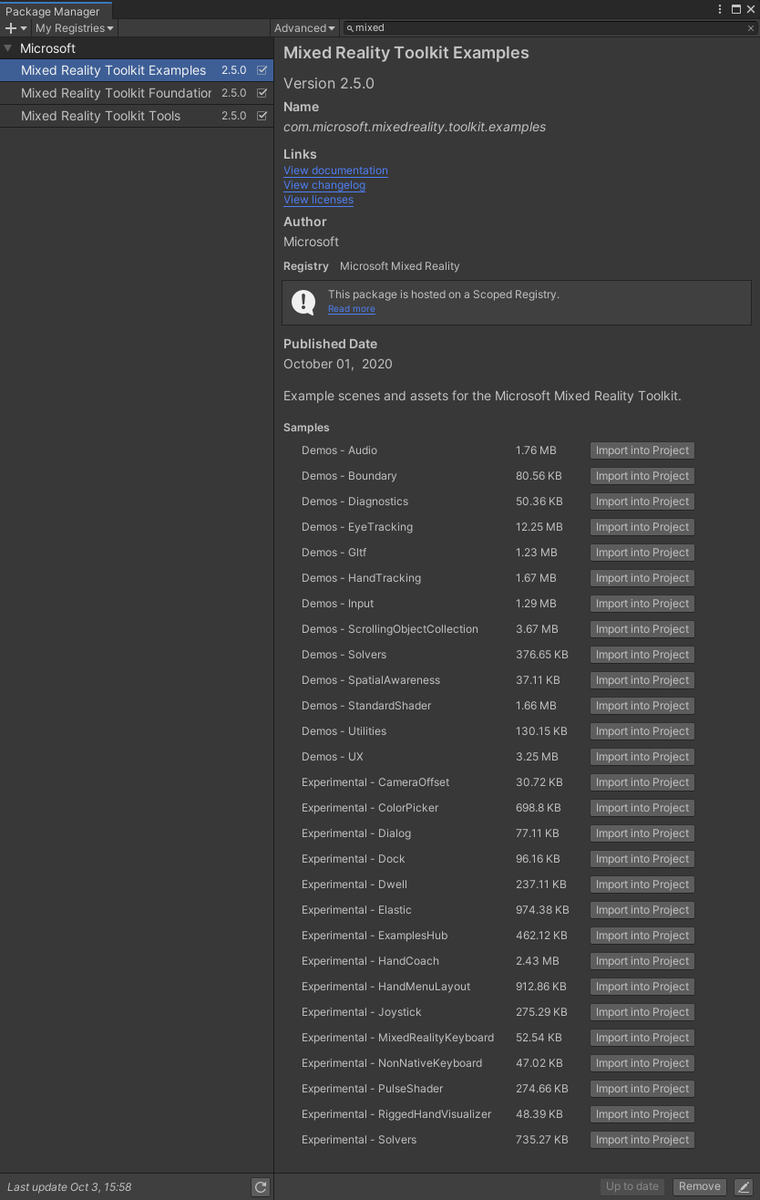Open the Advanced dropdown
760x1200 pixels.
(x=305, y=28)
